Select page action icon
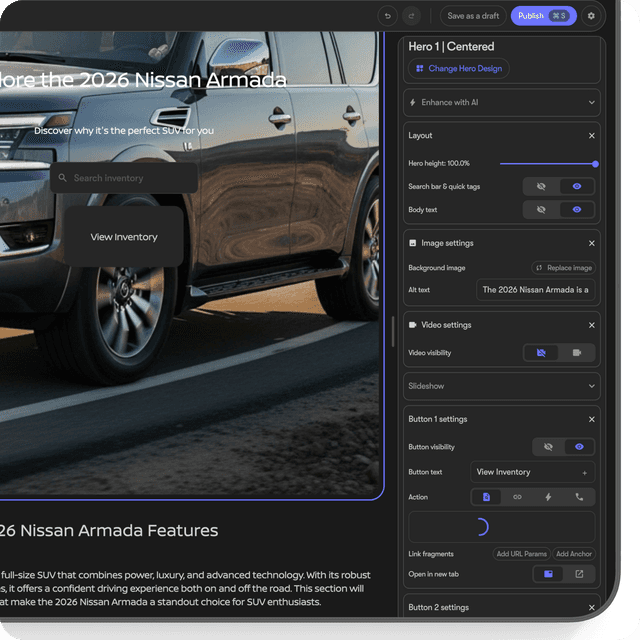The height and width of the screenshot is (640, 640). 486,497
